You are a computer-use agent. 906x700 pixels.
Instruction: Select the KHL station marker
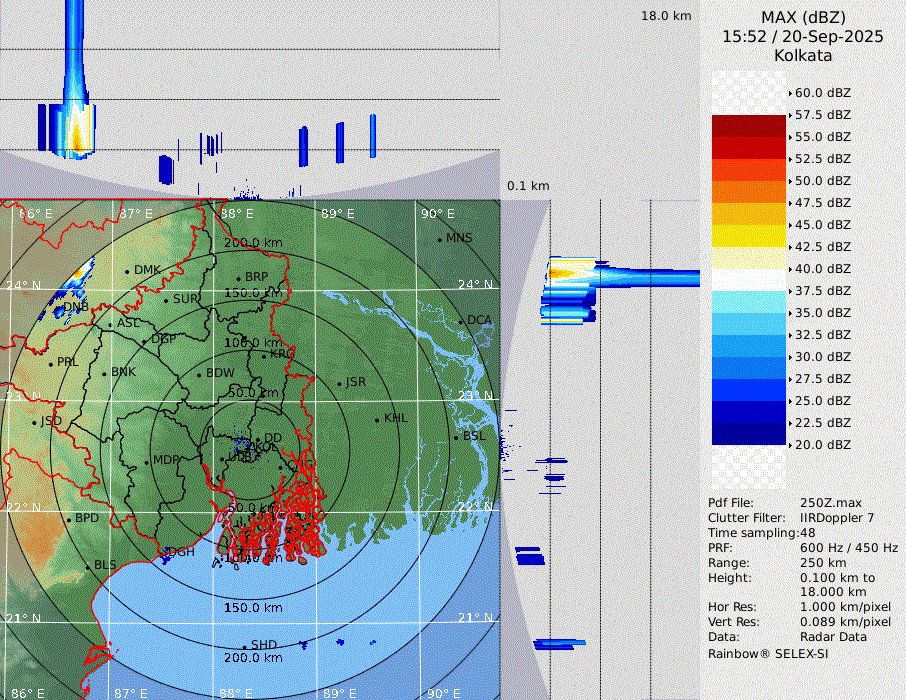[377, 419]
